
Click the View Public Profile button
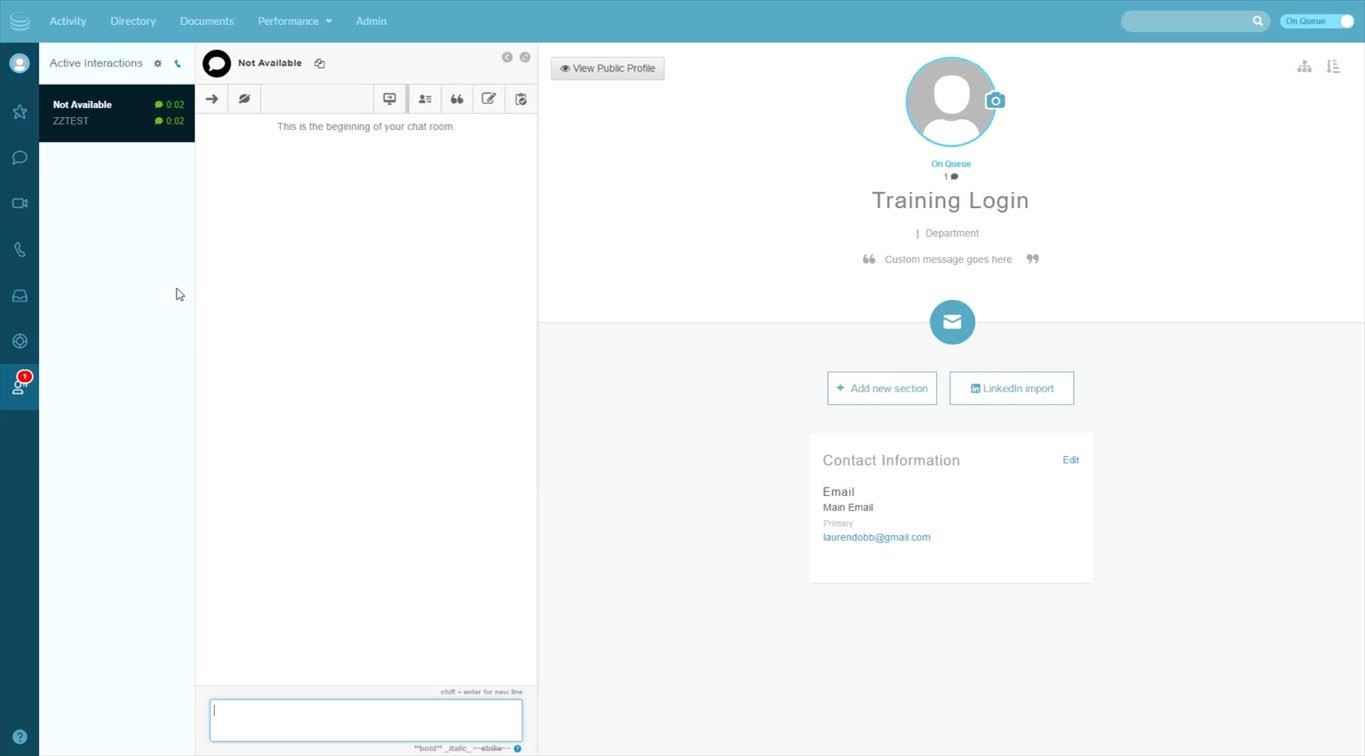(608, 68)
